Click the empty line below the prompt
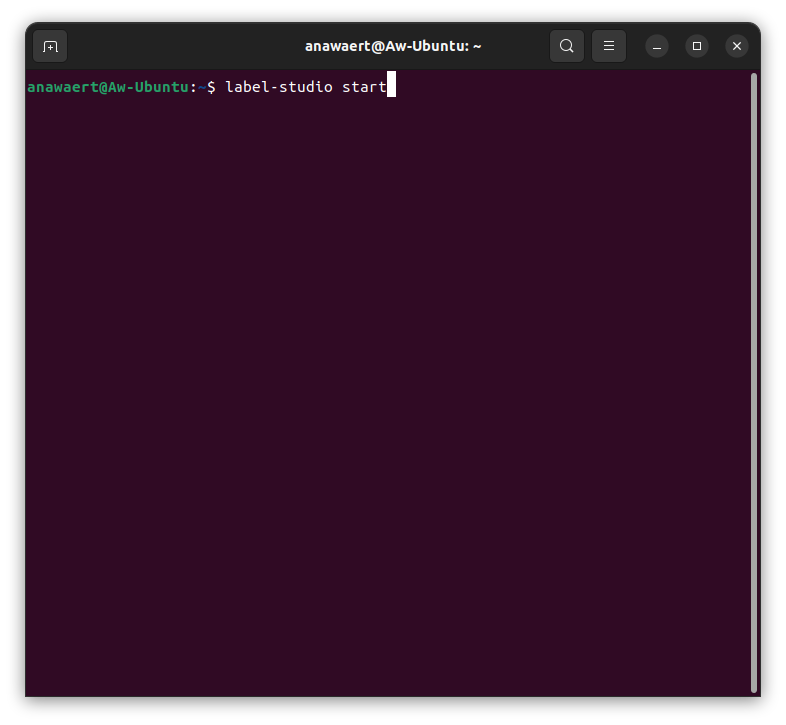The height and width of the screenshot is (725, 786). [x=200, y=108]
